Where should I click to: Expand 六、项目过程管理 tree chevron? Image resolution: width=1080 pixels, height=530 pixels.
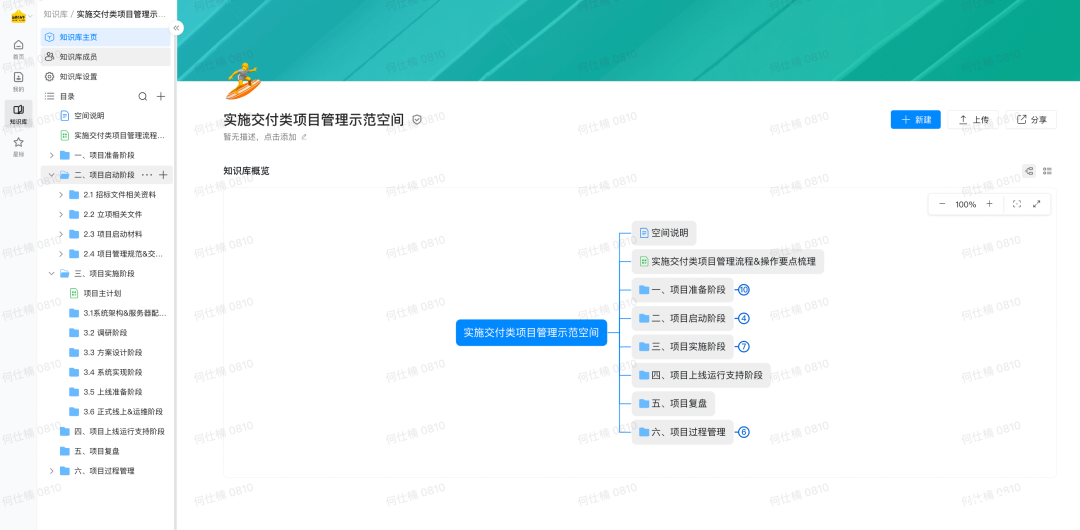click(51, 471)
